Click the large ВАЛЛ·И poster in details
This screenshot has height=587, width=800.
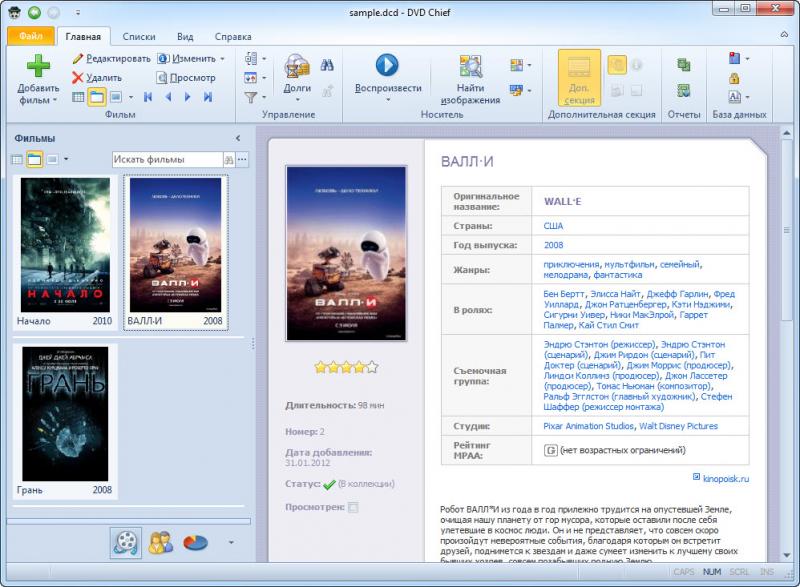tap(346, 253)
